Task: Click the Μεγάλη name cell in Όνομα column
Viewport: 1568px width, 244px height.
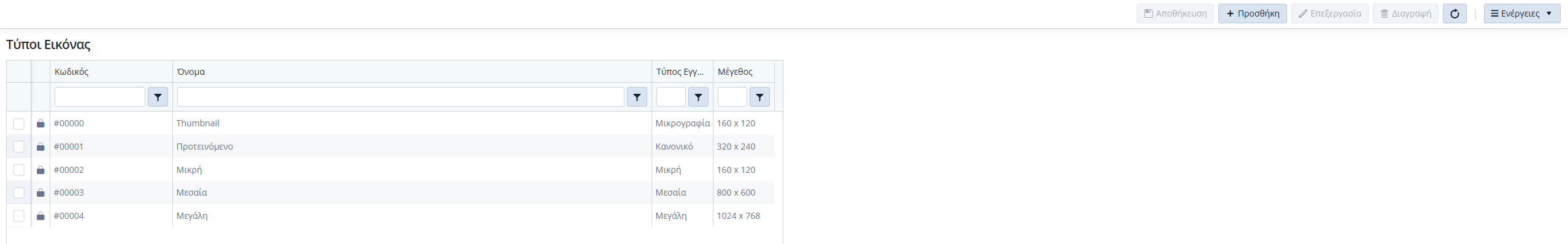Action: pos(412,216)
